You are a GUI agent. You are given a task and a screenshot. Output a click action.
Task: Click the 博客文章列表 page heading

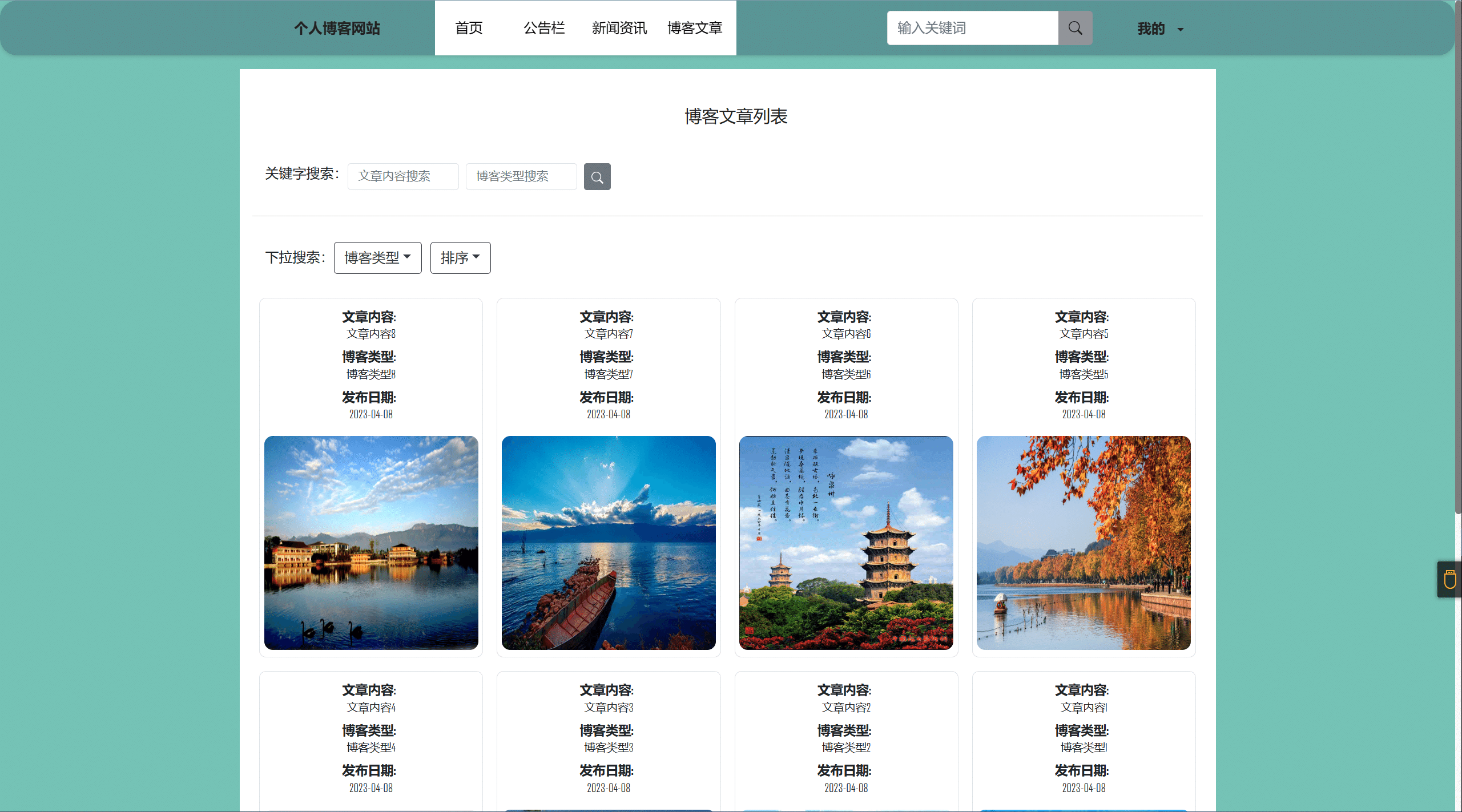(736, 116)
